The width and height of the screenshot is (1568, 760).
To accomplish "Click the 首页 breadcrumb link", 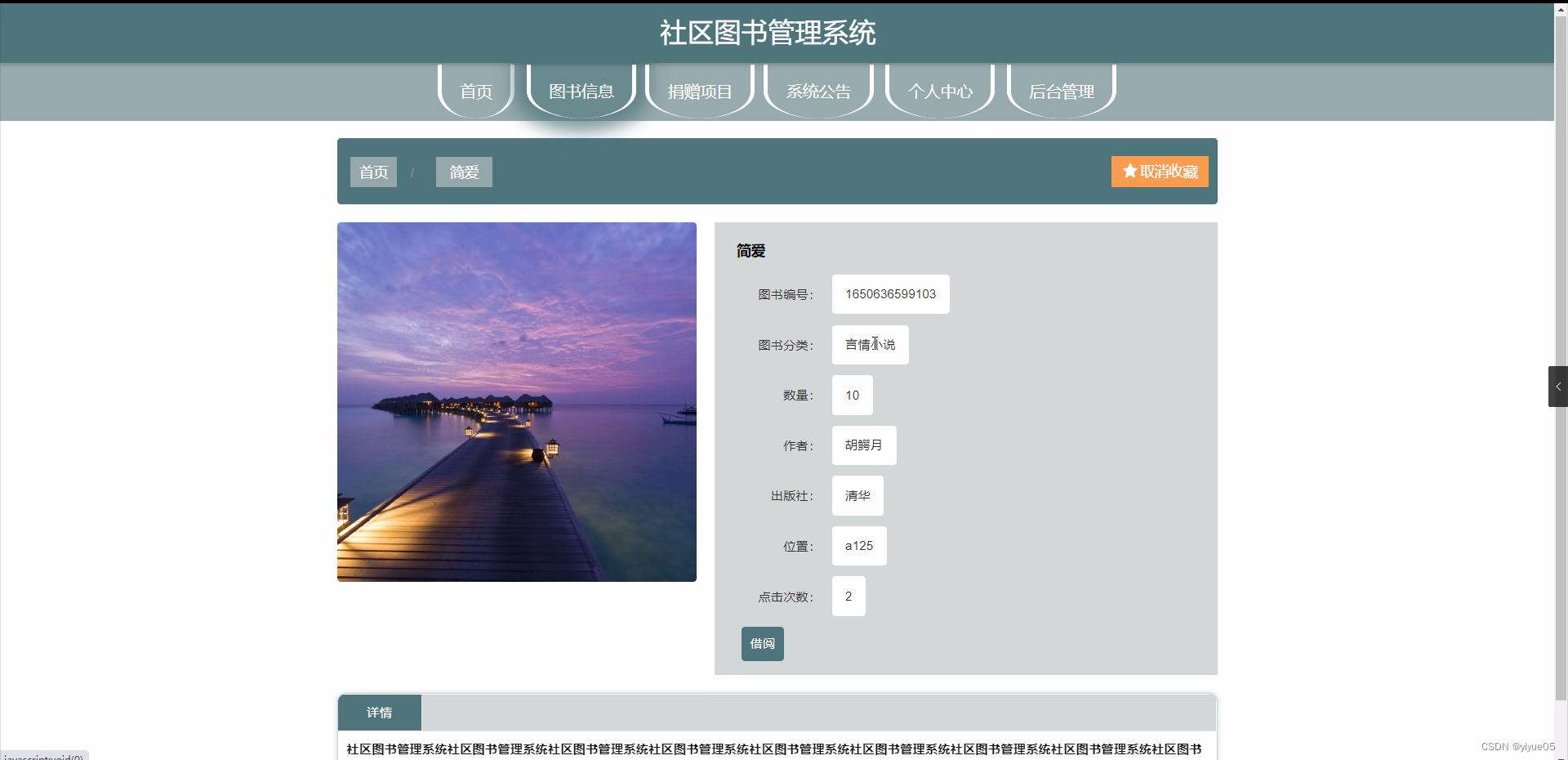I will pos(373,172).
